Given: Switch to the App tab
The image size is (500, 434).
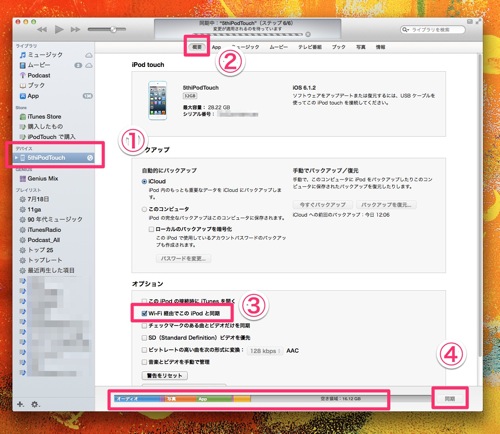Looking at the screenshot, I should tap(216, 47).
